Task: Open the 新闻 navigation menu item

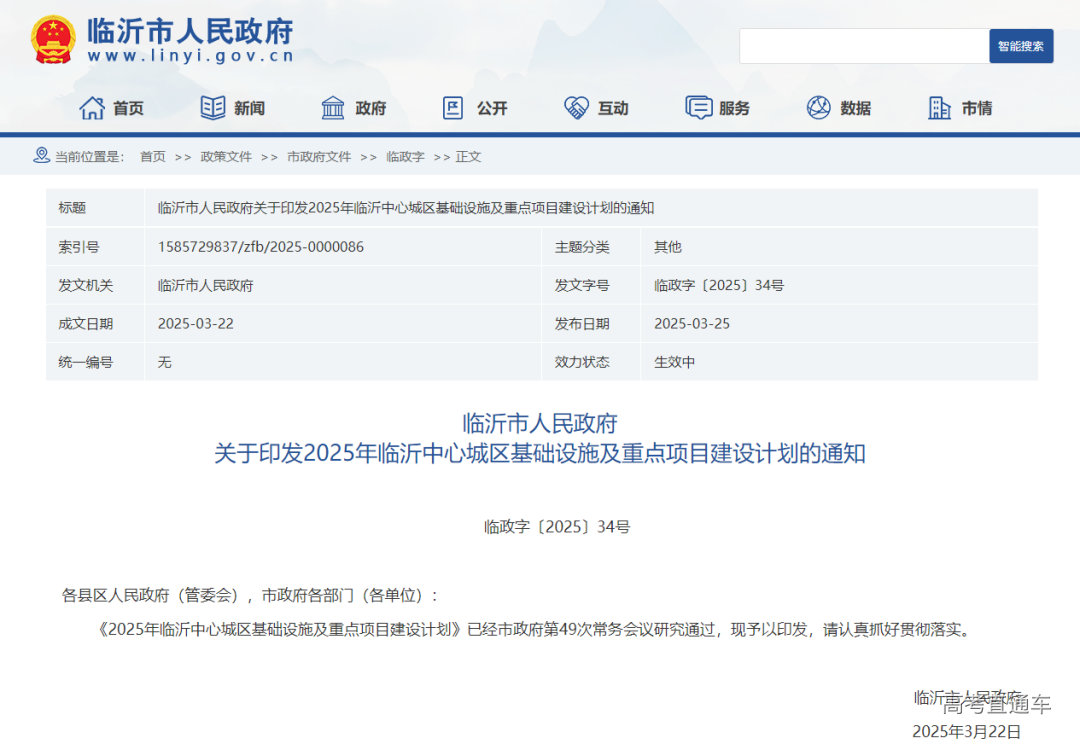Action: pyautogui.click(x=249, y=108)
